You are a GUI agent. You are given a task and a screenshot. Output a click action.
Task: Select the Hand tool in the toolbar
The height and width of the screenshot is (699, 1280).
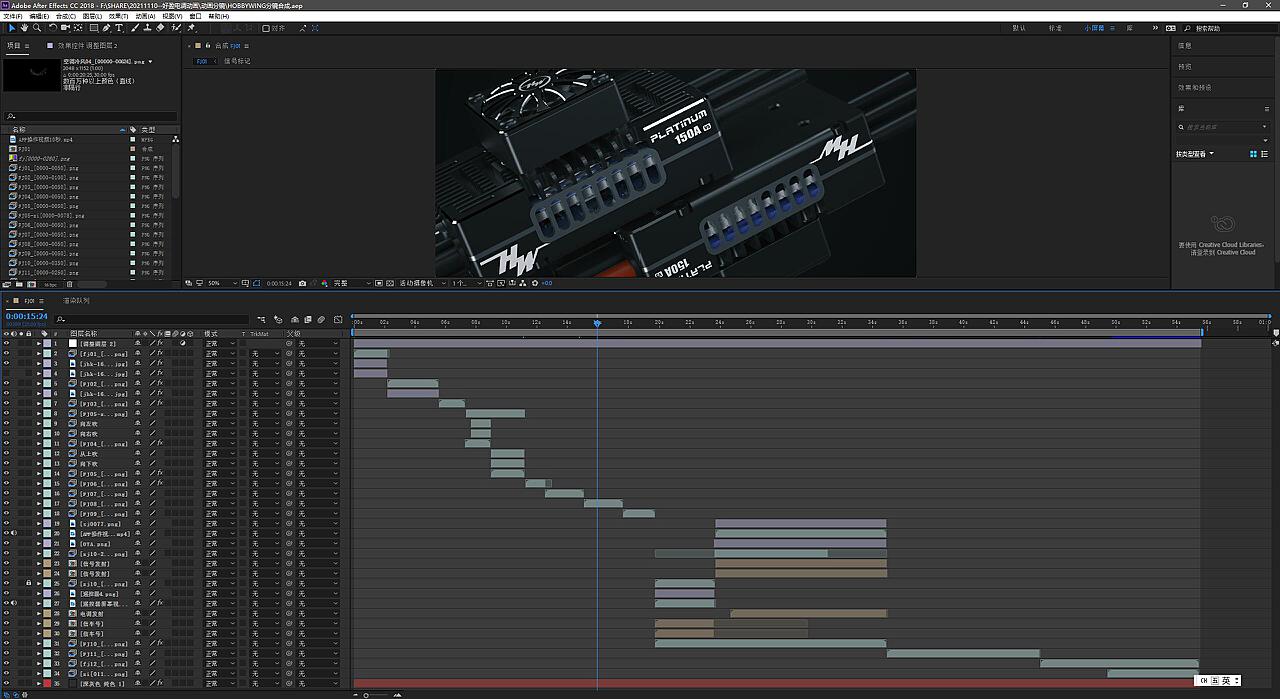(24, 28)
